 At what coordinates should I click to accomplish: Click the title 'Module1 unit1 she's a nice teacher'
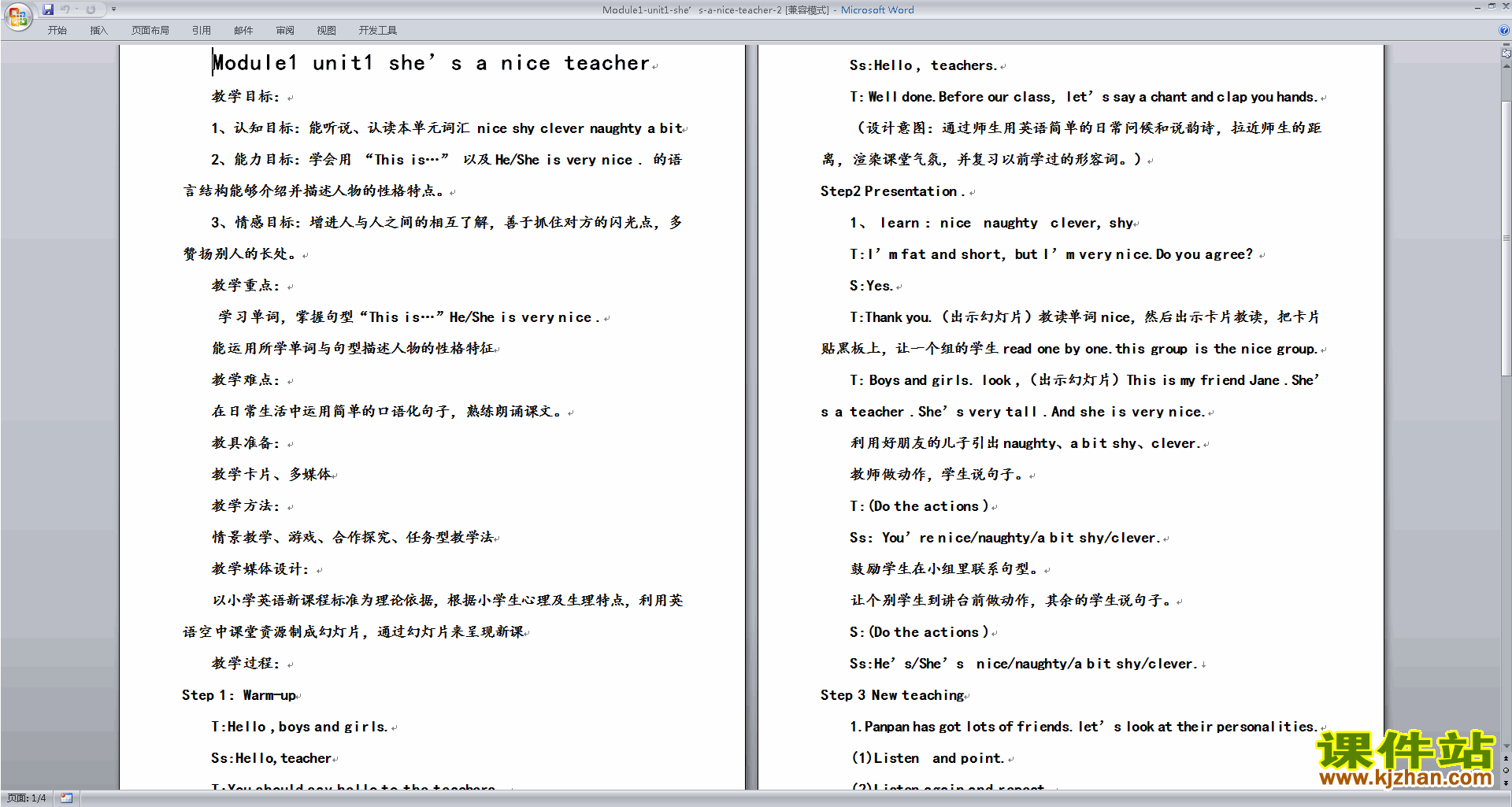[x=432, y=63]
